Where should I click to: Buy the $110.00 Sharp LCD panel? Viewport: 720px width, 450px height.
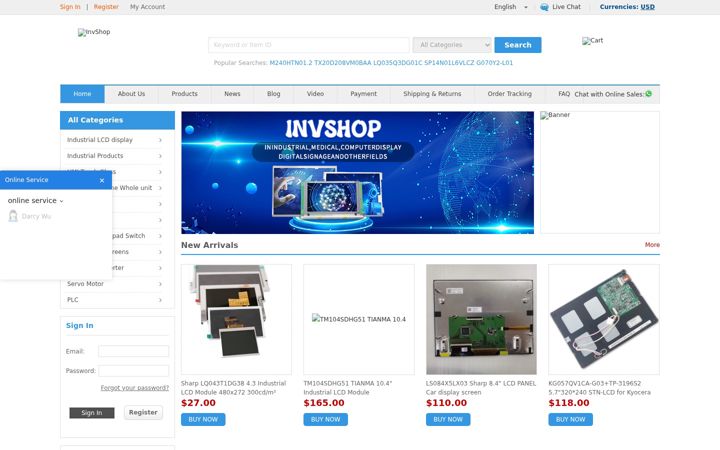[x=448, y=420]
